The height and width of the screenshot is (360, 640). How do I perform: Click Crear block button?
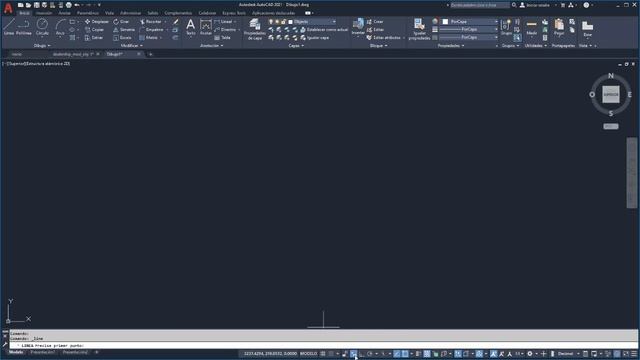tap(375, 22)
